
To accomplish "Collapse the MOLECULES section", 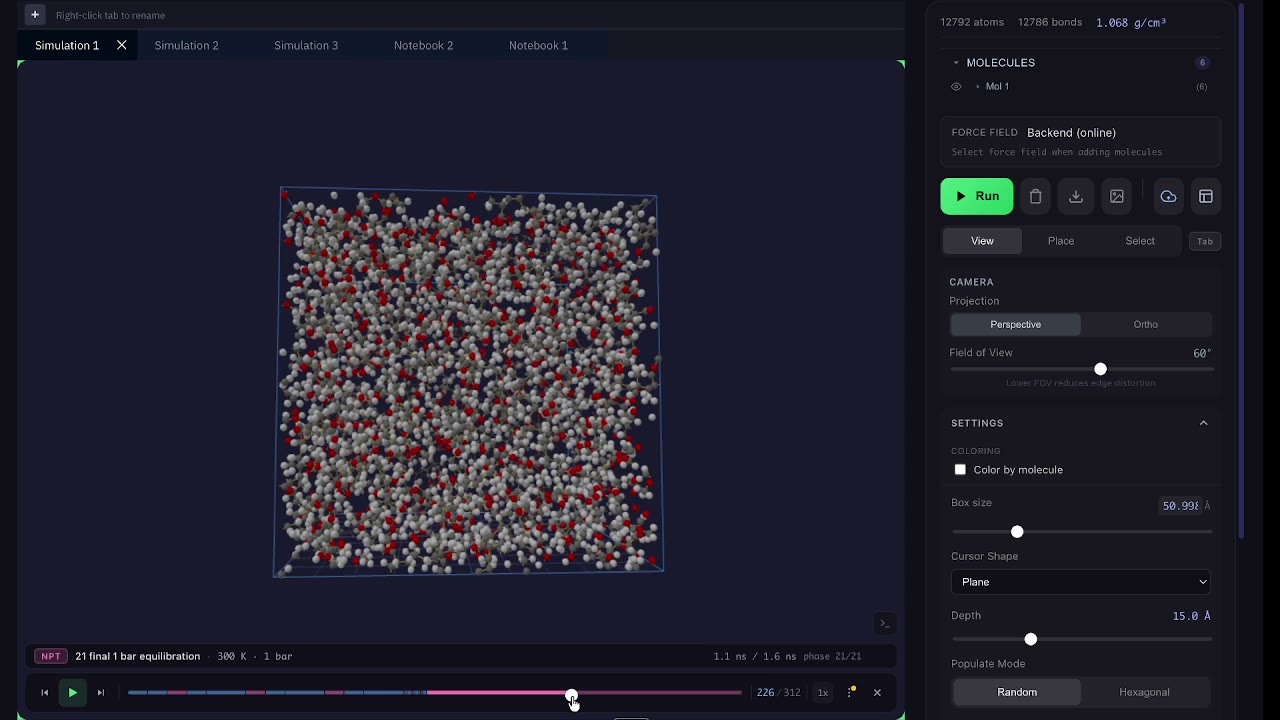I will point(956,63).
